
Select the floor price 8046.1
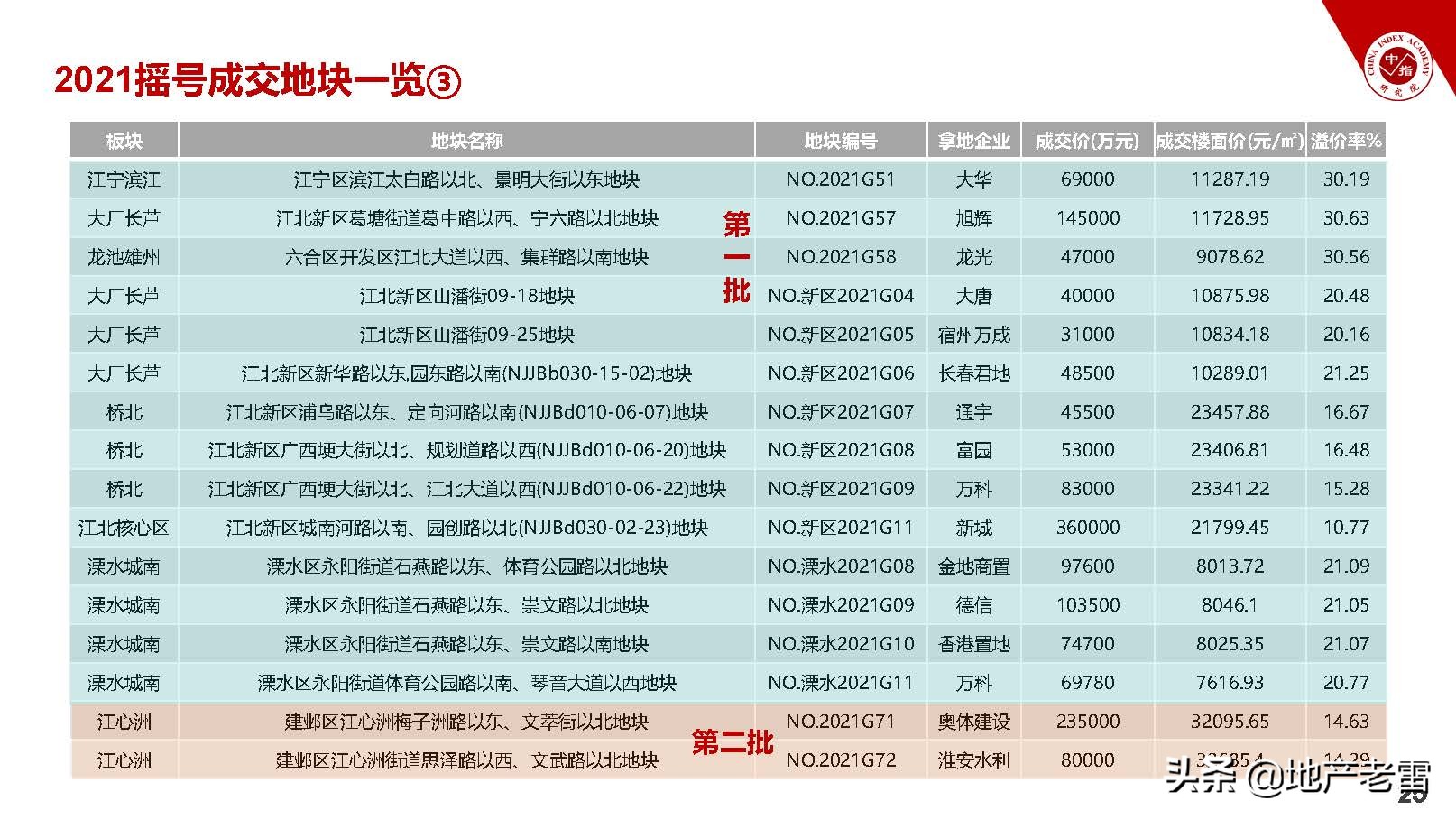pos(1230,605)
